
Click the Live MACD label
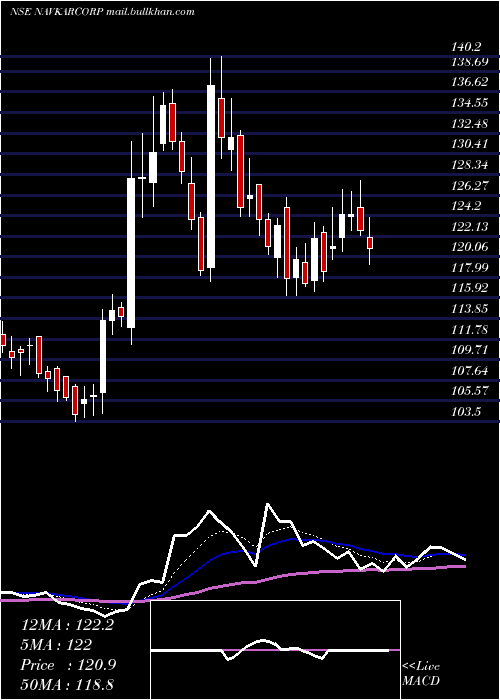(421, 673)
